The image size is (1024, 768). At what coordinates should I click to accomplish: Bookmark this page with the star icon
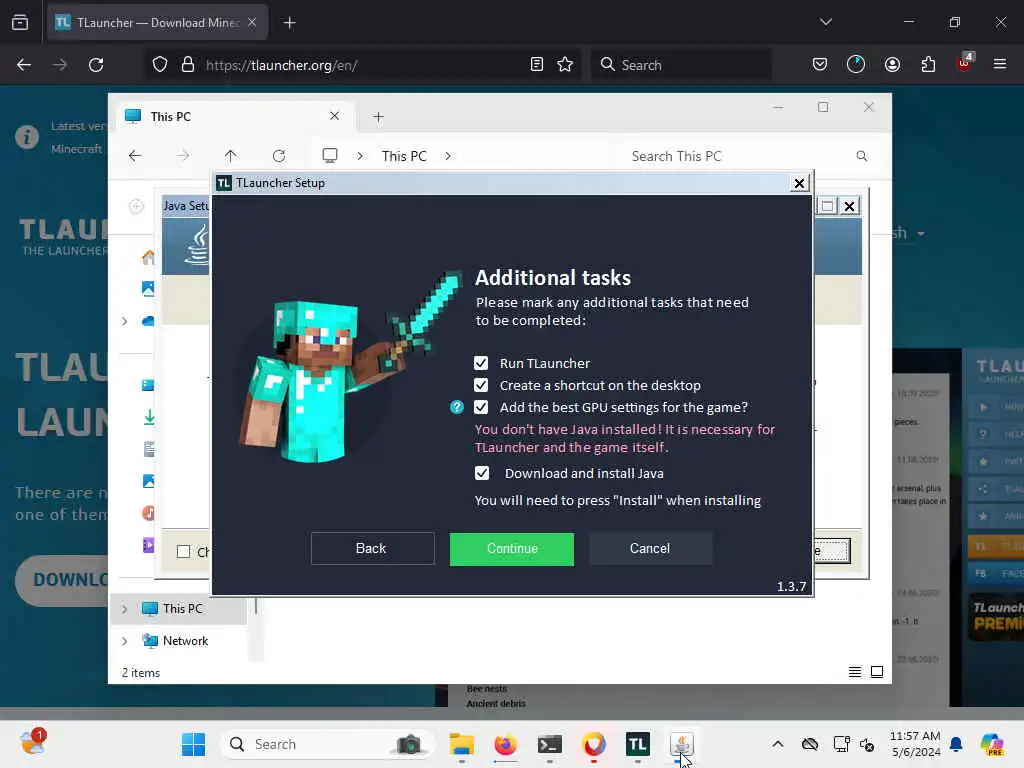tap(565, 64)
